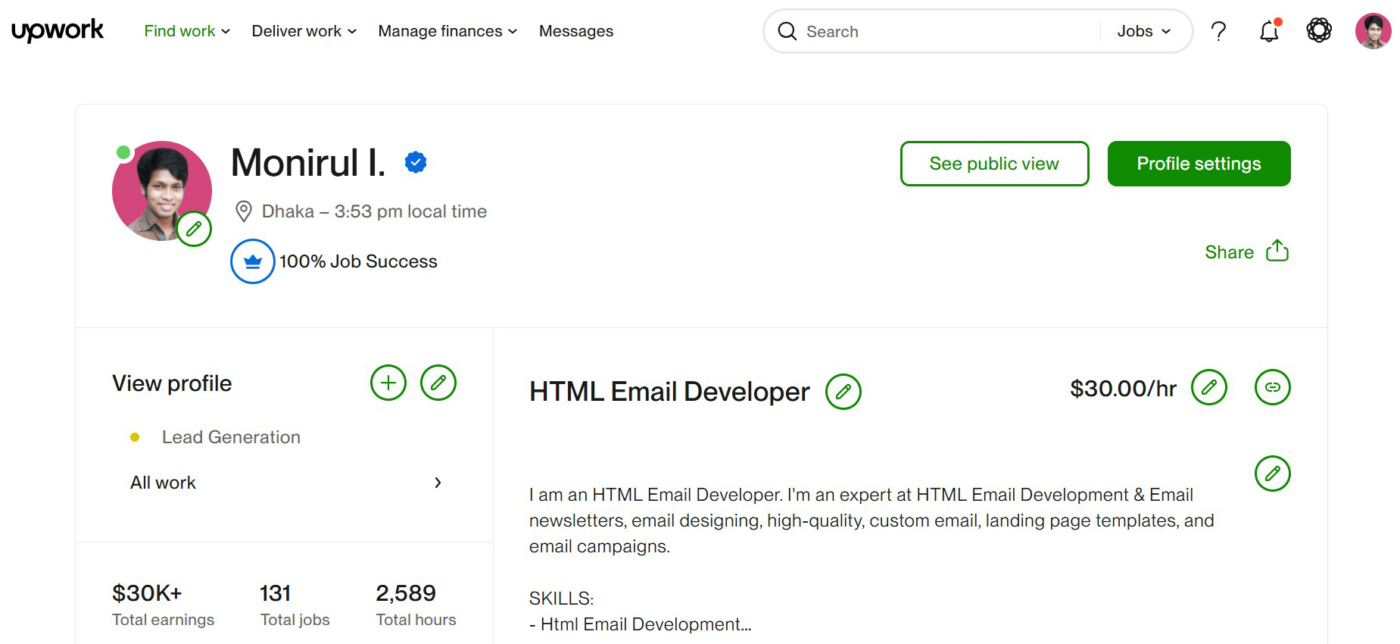1400x644 pixels.
Task: Open Profile settings
Action: click(1198, 163)
